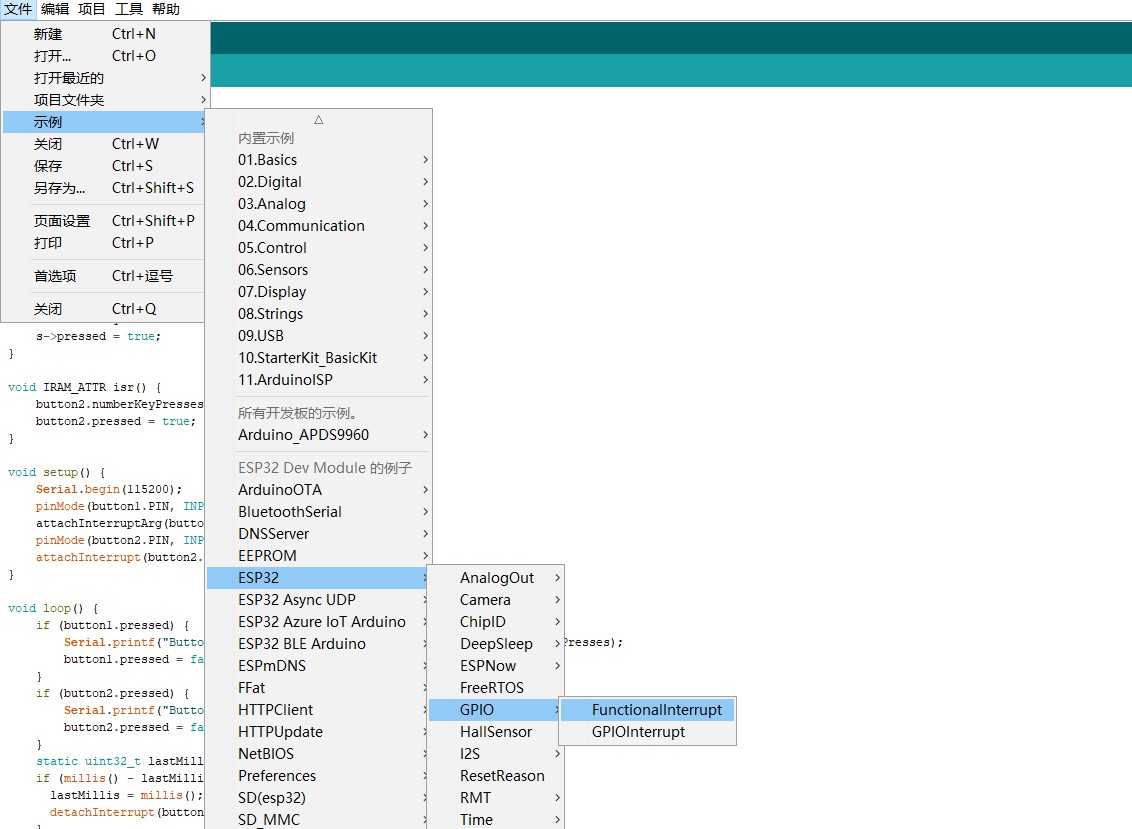1132x829 pixels.
Task: Open the SD(esp32) examples submenu
Action: [318, 798]
